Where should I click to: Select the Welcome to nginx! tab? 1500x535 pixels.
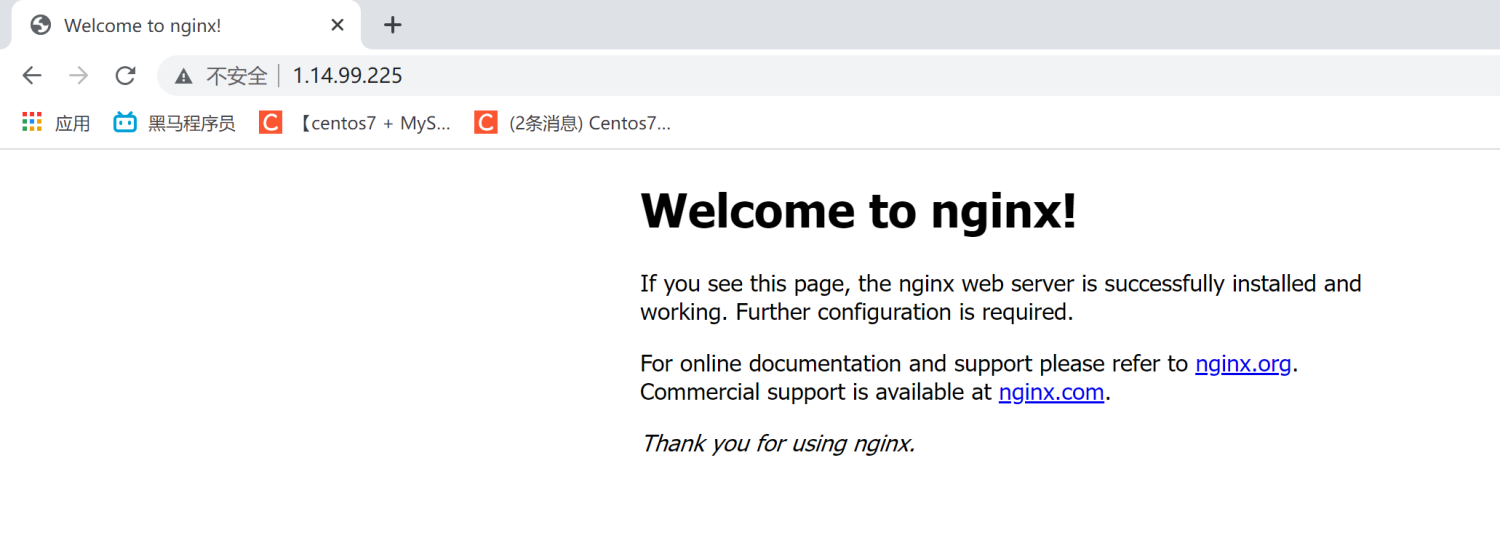click(x=186, y=25)
